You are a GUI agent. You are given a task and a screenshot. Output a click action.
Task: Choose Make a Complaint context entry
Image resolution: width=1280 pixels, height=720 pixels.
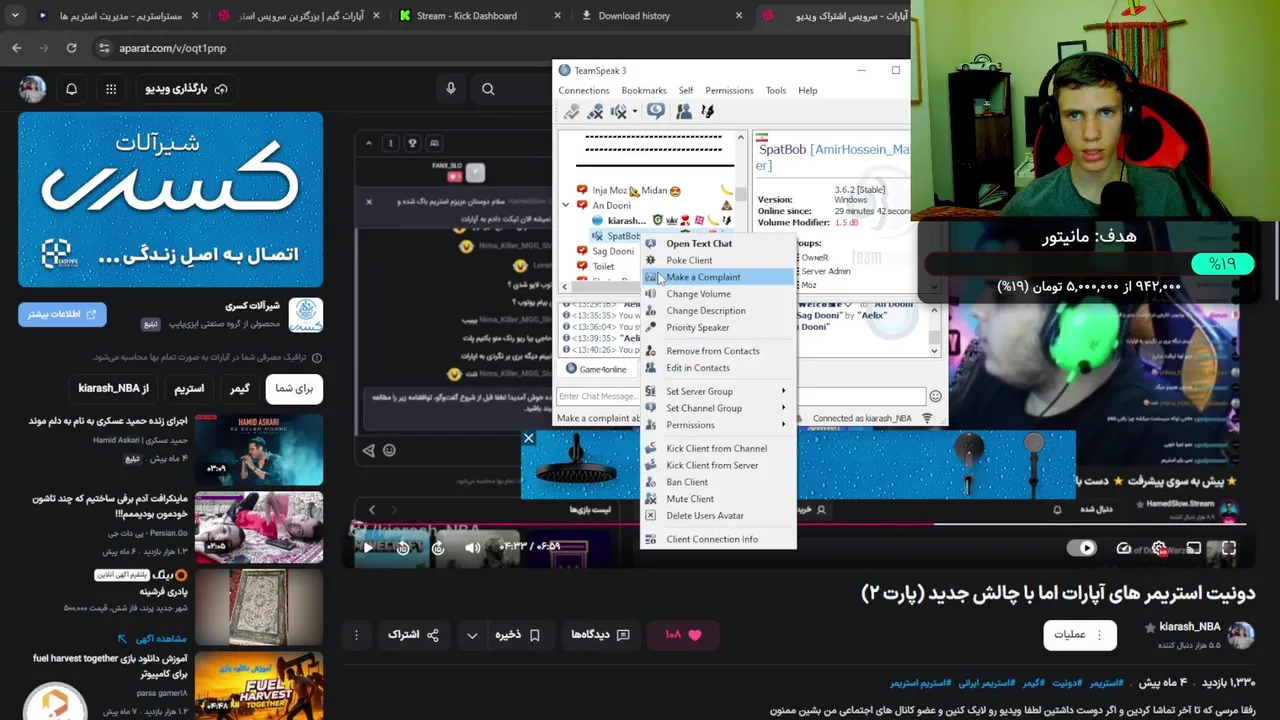point(718,277)
